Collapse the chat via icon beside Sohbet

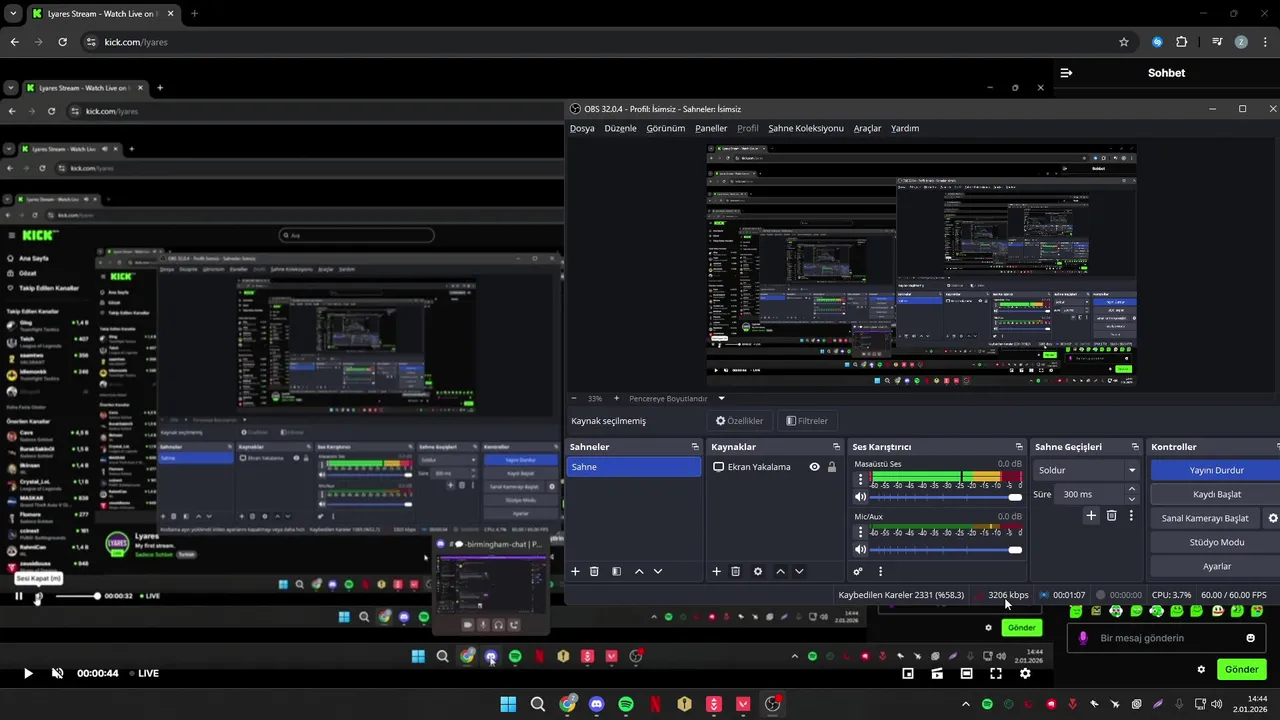pos(1066,73)
